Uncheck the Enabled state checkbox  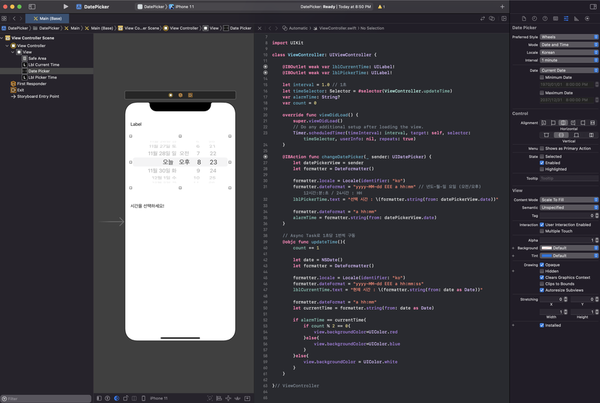(542, 163)
